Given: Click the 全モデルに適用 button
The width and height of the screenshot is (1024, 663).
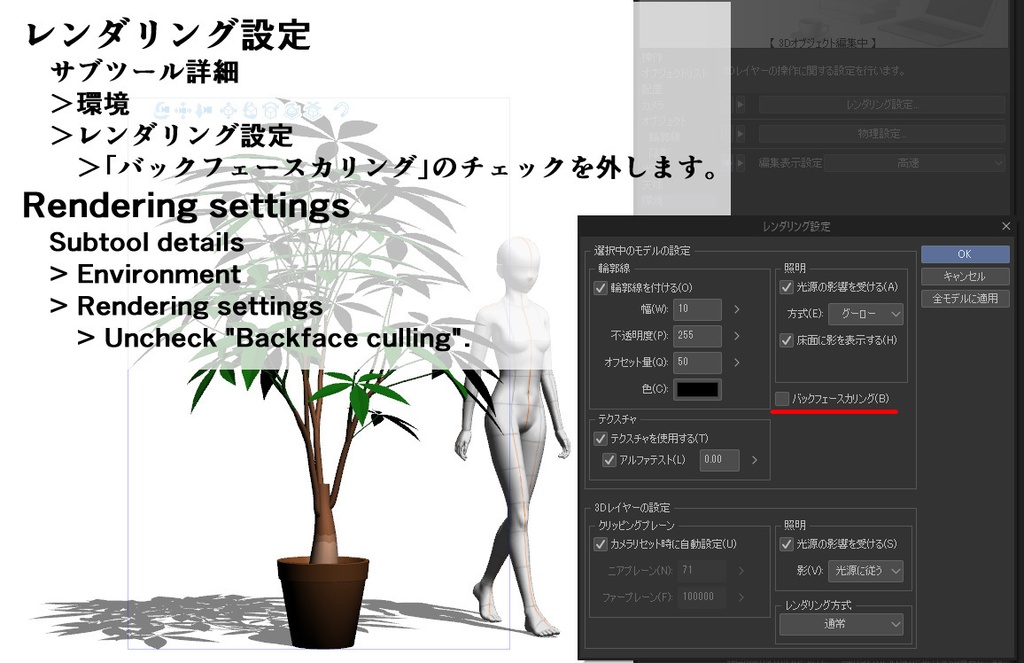Looking at the screenshot, I should tap(963, 297).
